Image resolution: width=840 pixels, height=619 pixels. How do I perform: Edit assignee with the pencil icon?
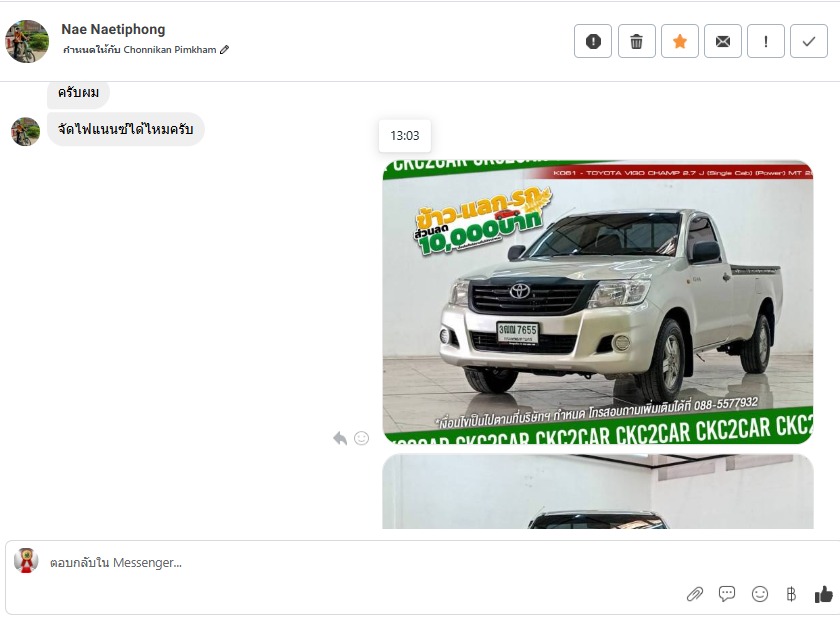tap(224, 50)
